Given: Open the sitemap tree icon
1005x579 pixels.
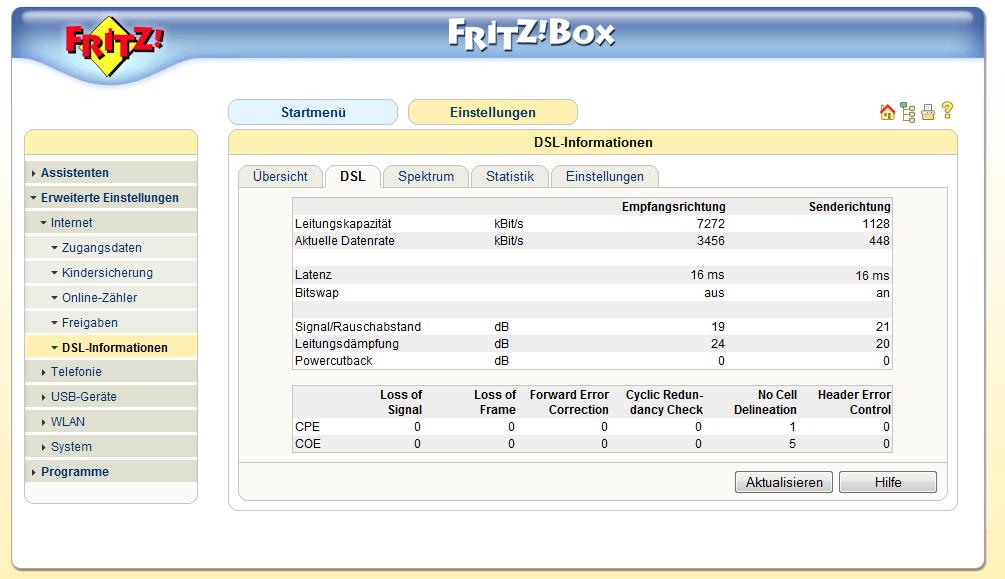Looking at the screenshot, I should (x=908, y=112).
